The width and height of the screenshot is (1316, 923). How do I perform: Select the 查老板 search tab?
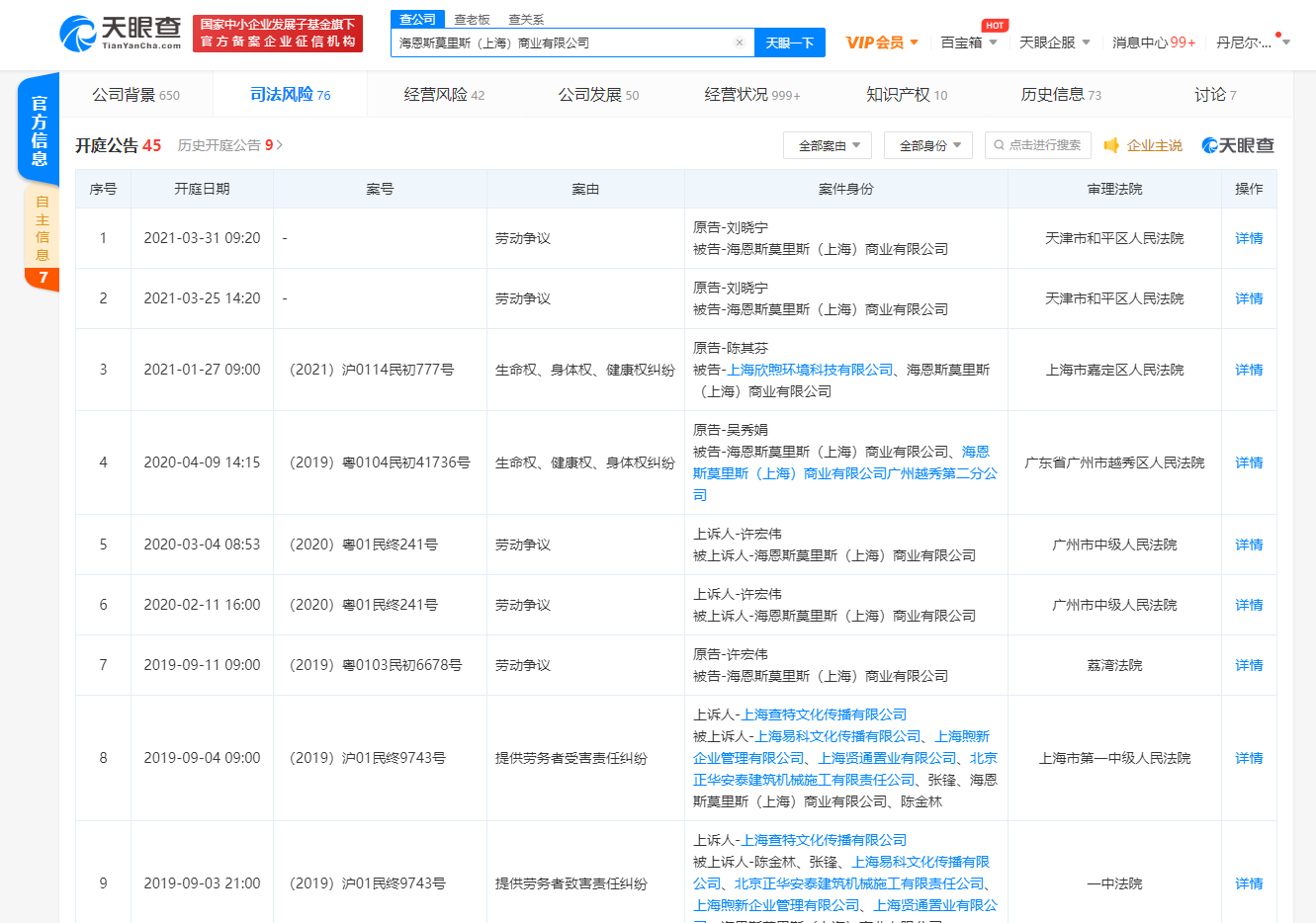472,20
